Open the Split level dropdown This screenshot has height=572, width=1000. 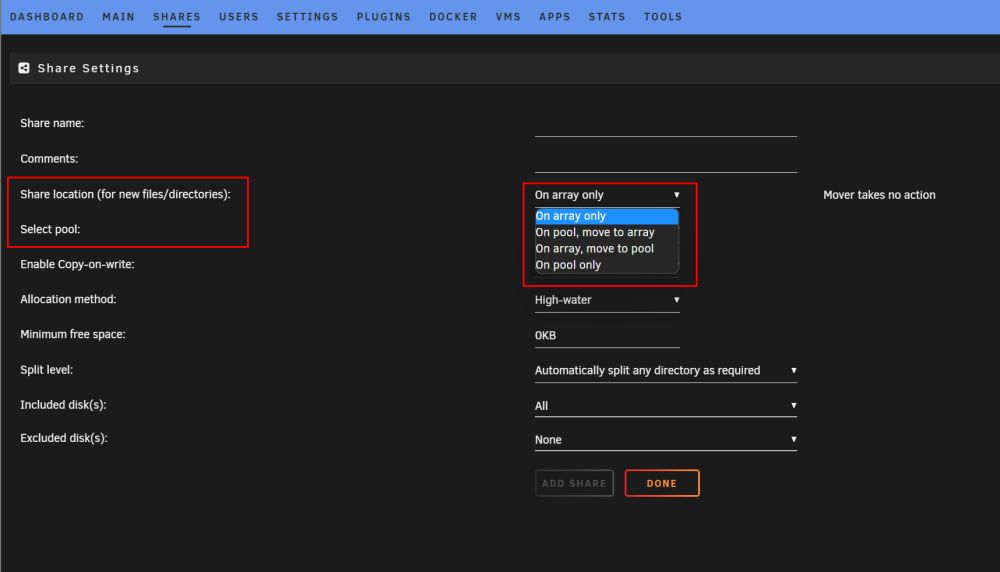pos(666,370)
